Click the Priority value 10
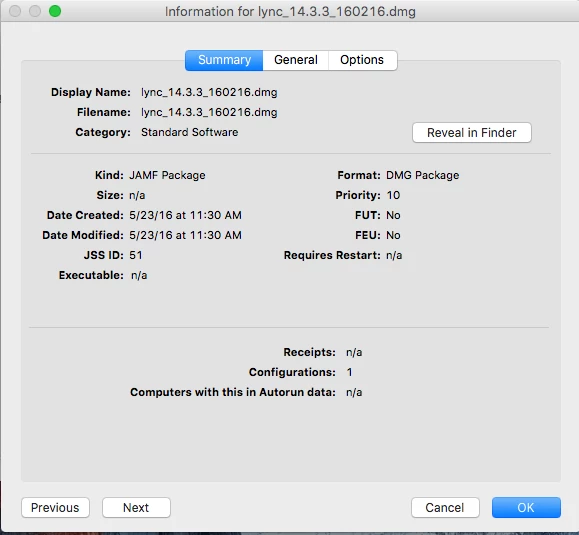Screen dimensions: 579x535 (x=393, y=195)
